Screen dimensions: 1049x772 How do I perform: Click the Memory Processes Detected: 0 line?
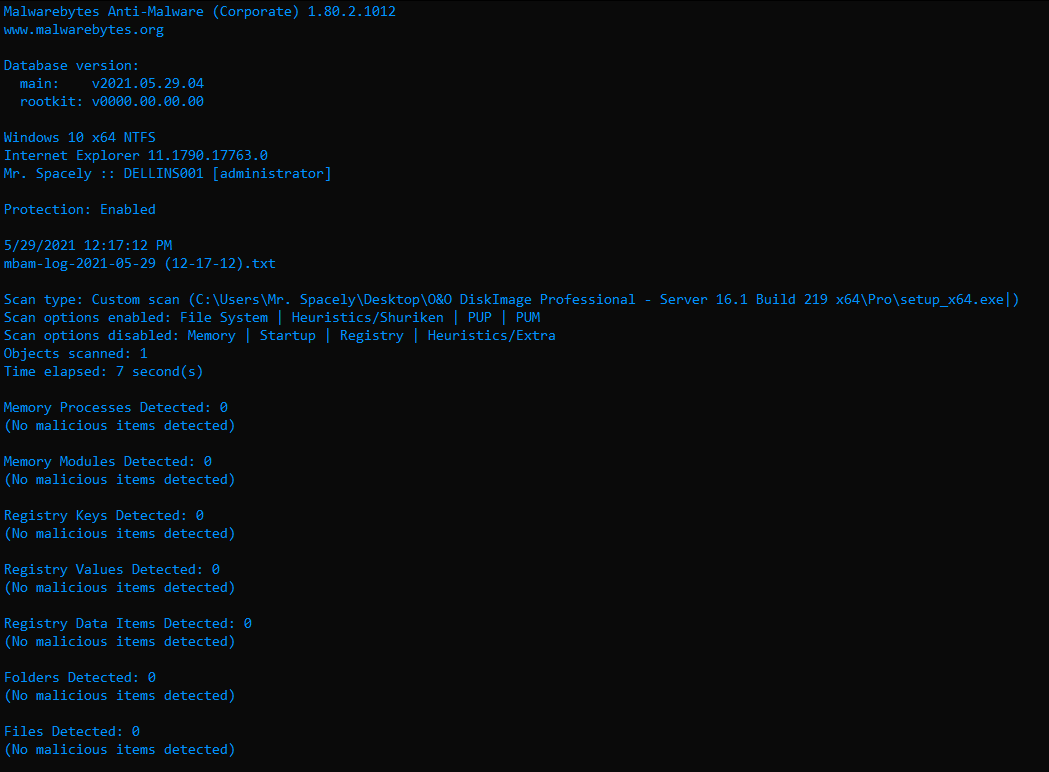[116, 407]
